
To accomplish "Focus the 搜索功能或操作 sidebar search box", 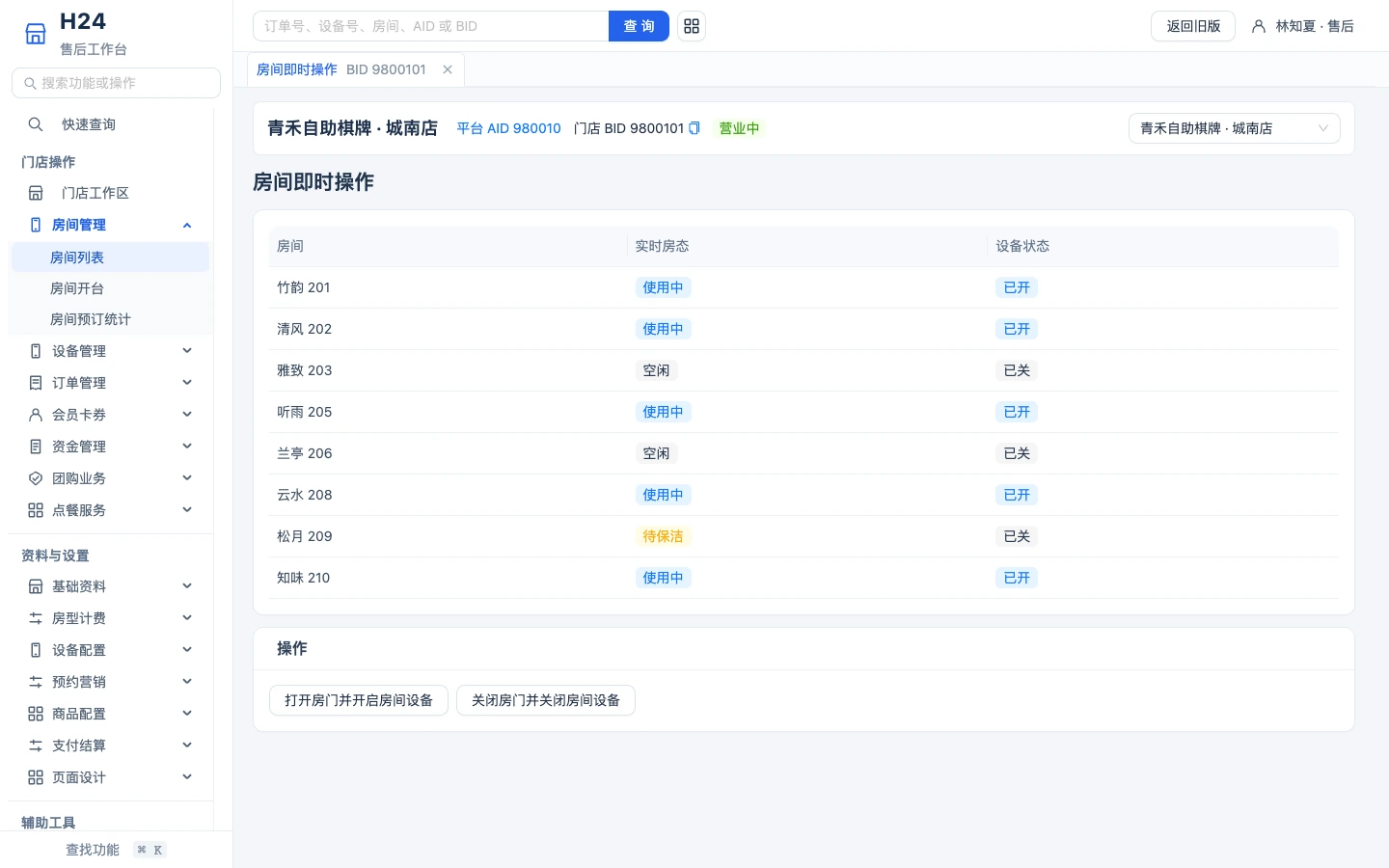I will pyautogui.click(x=116, y=83).
